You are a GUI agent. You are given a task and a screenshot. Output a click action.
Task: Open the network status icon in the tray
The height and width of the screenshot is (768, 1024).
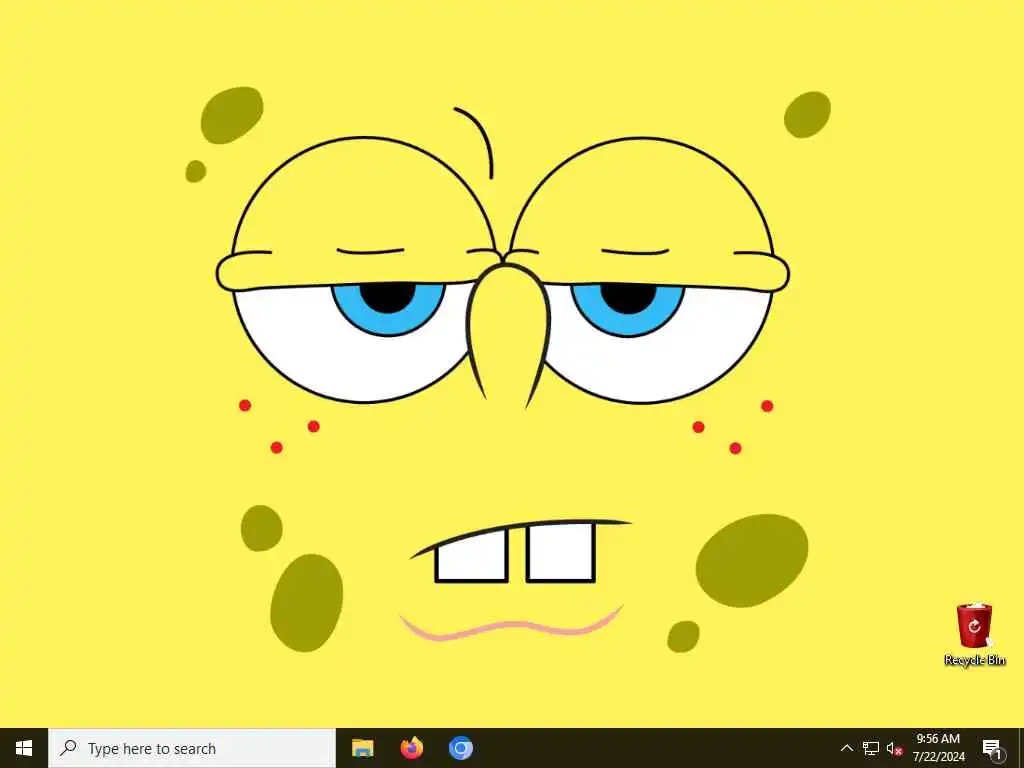click(871, 748)
